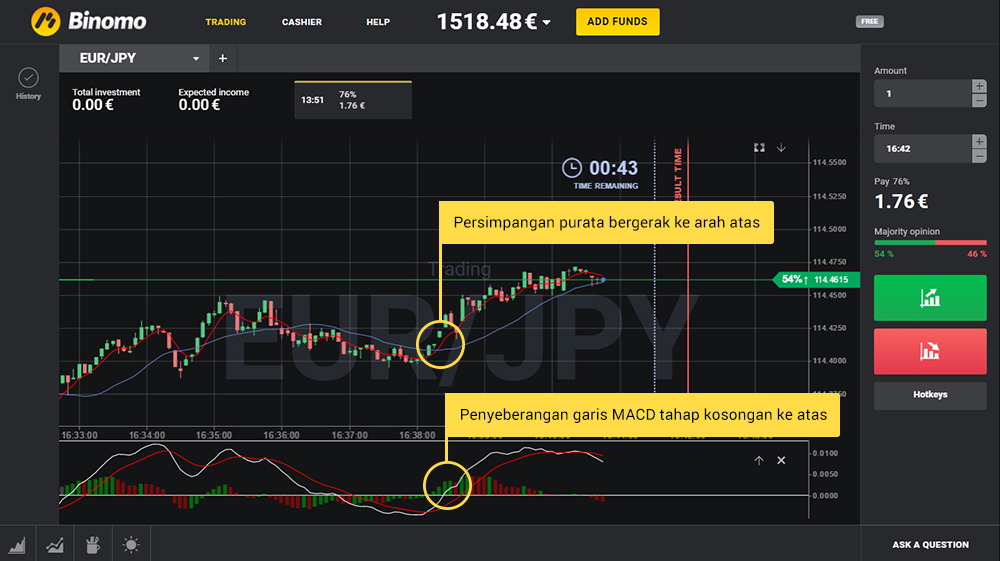This screenshot has width=1000, height=561.
Task: Add a new asset tab with plus
Action: (223, 58)
